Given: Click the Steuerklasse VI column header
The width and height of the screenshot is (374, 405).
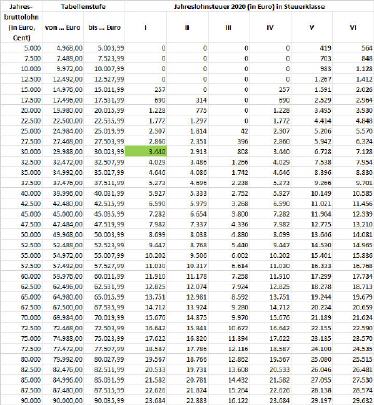Looking at the screenshot, I should pyautogui.click(x=353, y=27).
